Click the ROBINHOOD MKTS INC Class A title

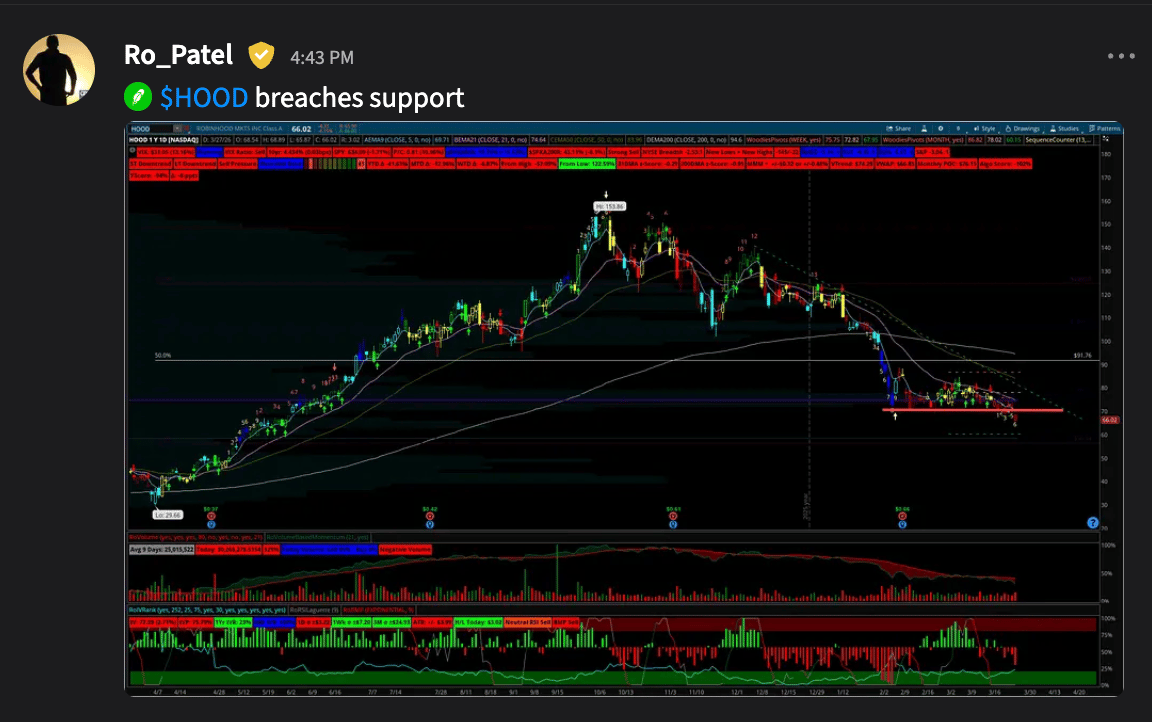pos(240,129)
